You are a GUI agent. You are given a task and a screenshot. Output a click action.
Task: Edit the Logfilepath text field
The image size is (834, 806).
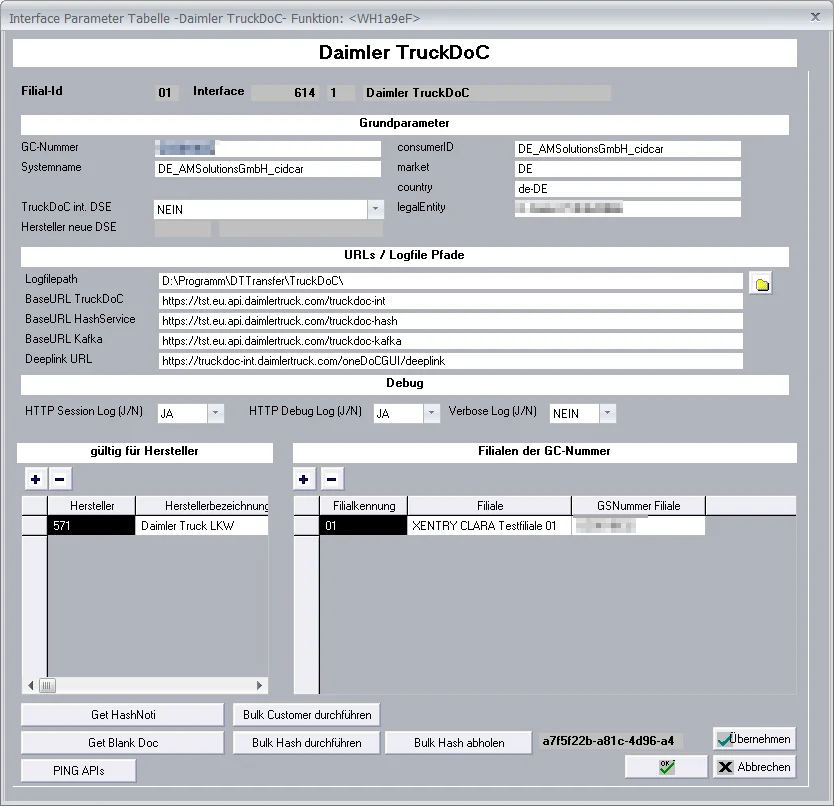point(451,281)
